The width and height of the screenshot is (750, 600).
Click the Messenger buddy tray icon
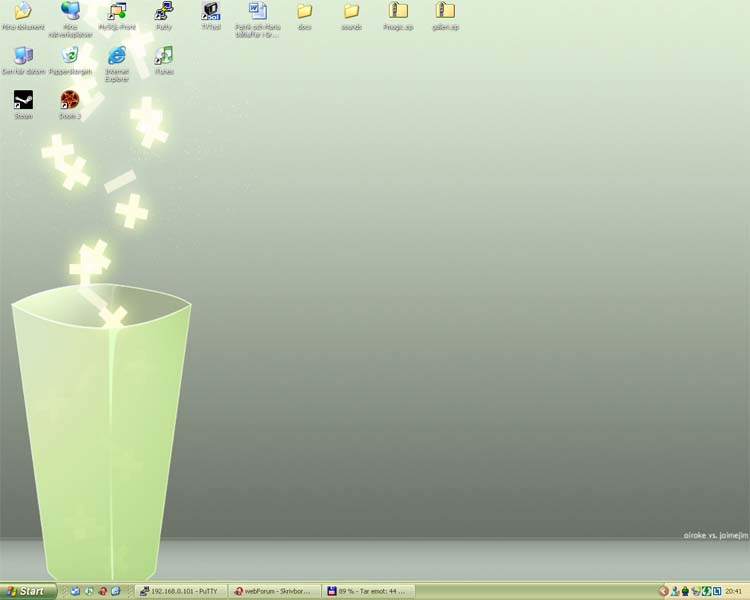click(675, 591)
